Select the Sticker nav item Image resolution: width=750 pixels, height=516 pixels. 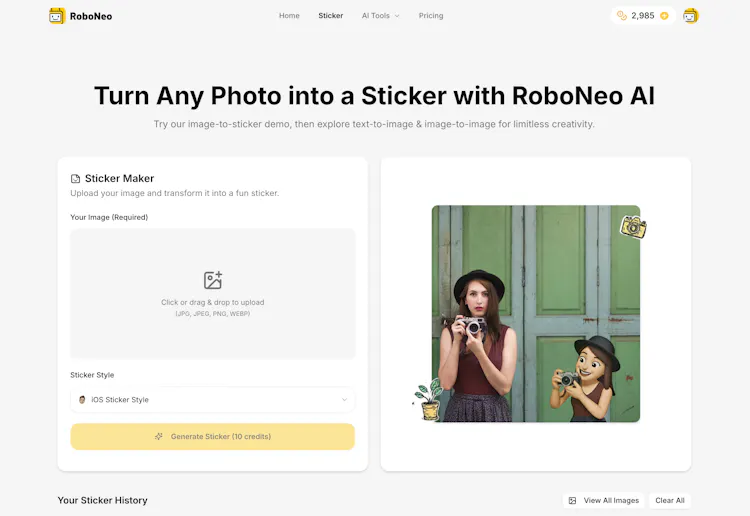coord(331,16)
